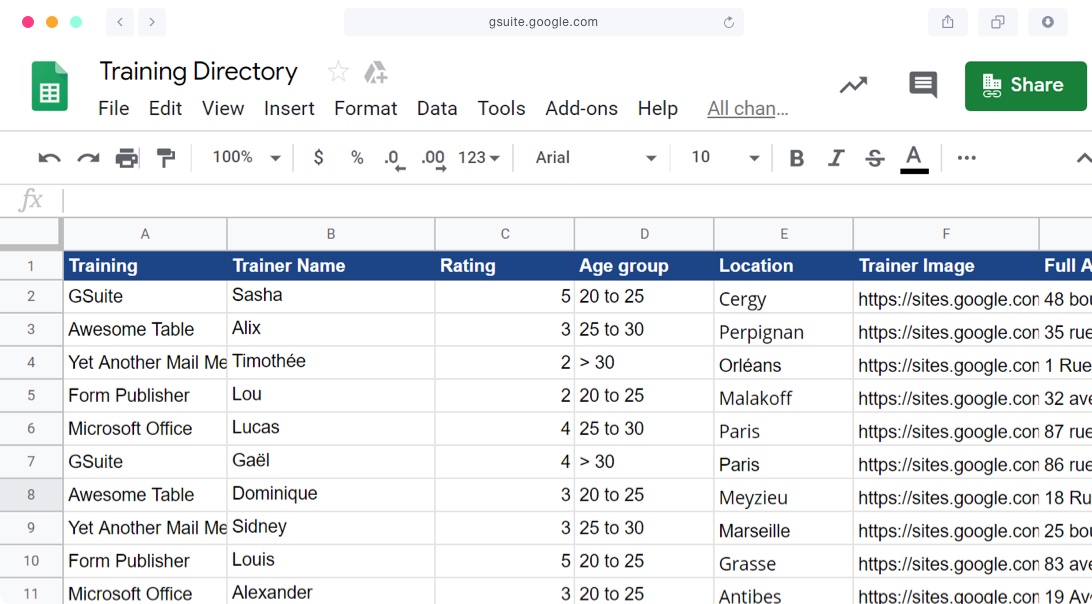The width and height of the screenshot is (1092, 604).
Task: Open the Format menu
Action: 366,109
